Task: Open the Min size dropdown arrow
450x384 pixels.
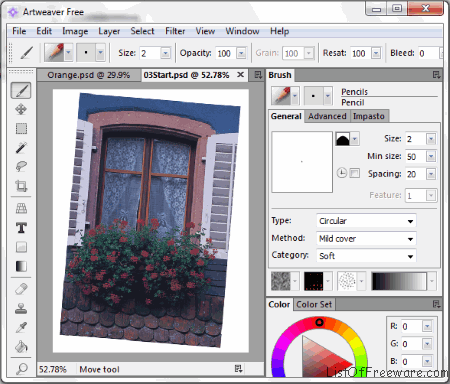Action: [431, 156]
